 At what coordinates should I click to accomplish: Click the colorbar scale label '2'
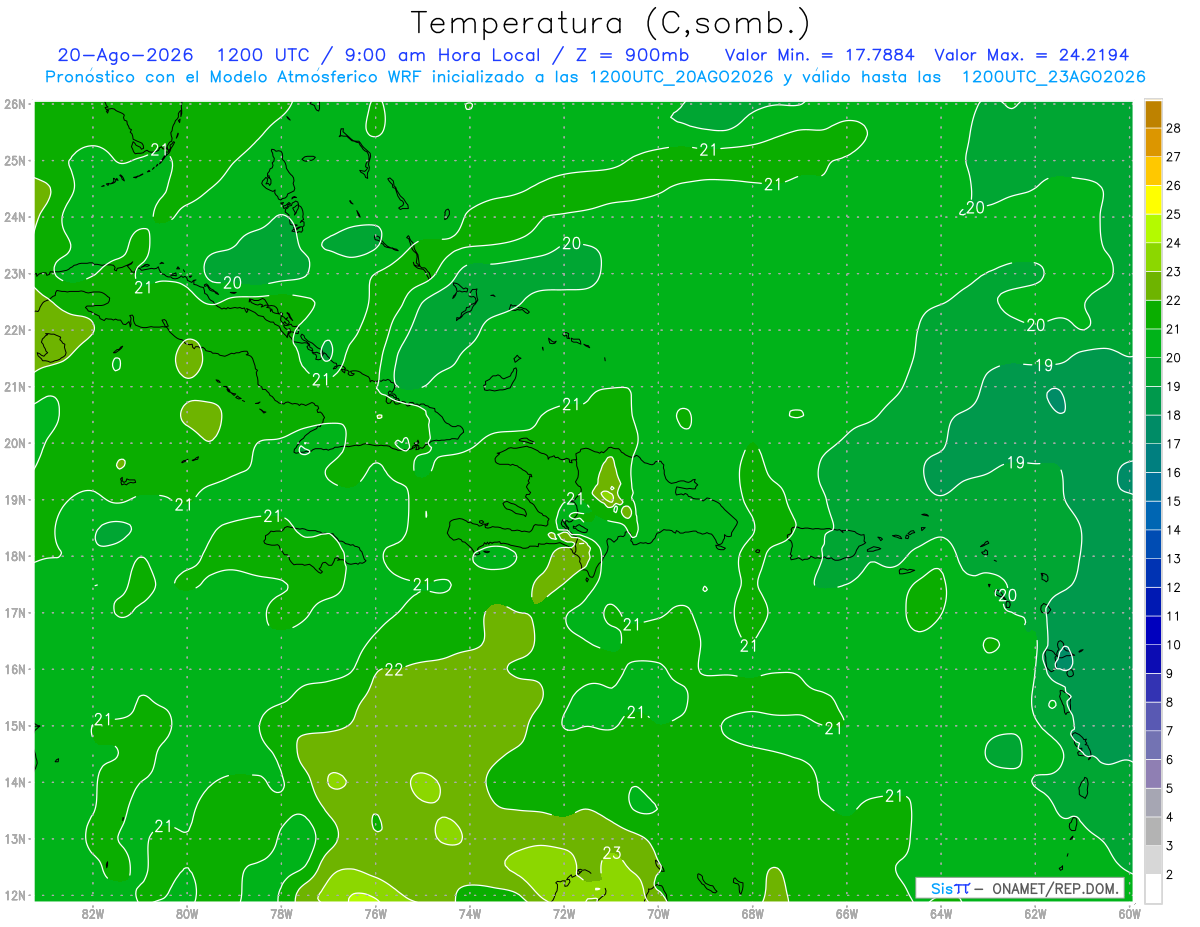[1170, 874]
